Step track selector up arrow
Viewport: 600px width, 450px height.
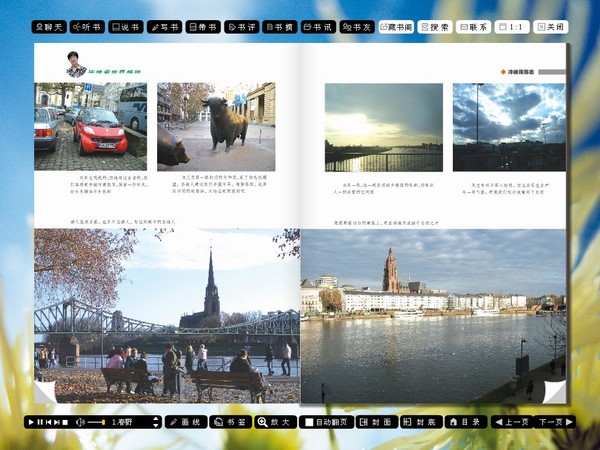[x=155, y=419]
